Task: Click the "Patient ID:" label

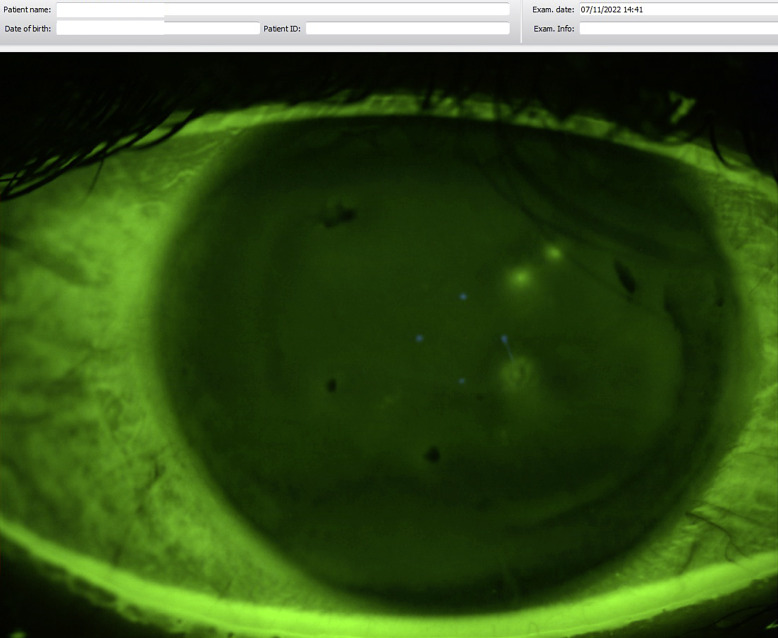Action: (x=282, y=29)
